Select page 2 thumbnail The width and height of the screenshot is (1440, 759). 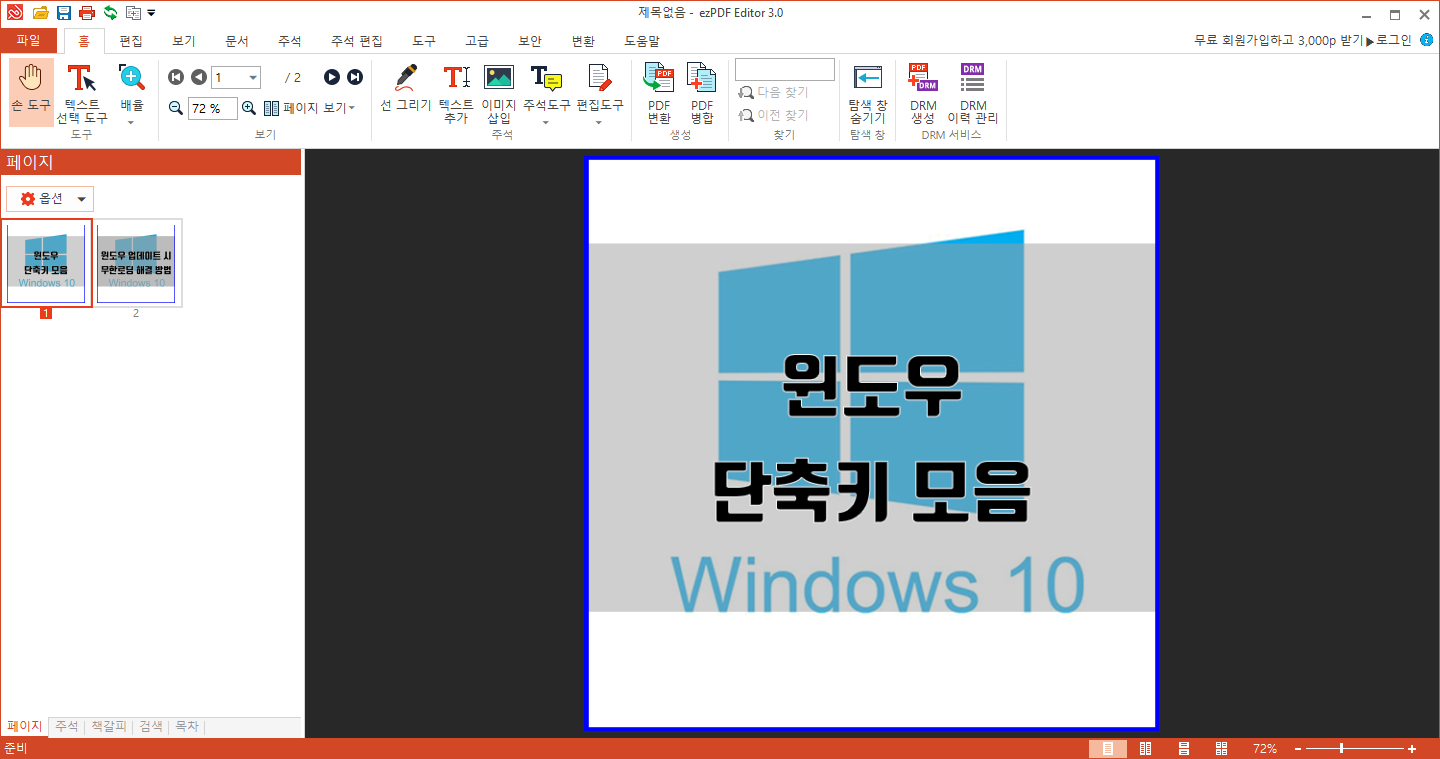tap(136, 263)
